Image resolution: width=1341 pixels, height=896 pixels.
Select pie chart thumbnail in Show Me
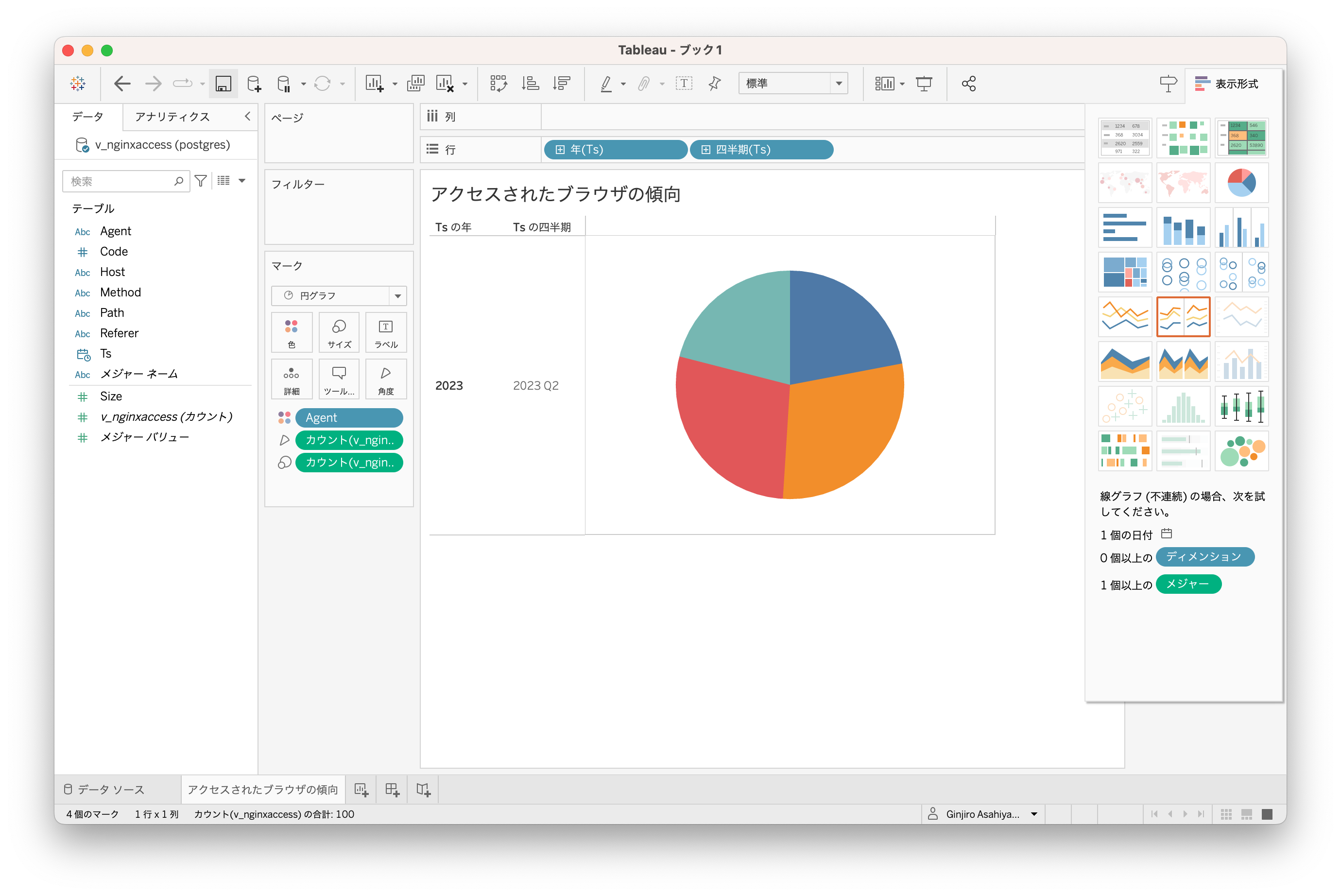[x=1241, y=183]
